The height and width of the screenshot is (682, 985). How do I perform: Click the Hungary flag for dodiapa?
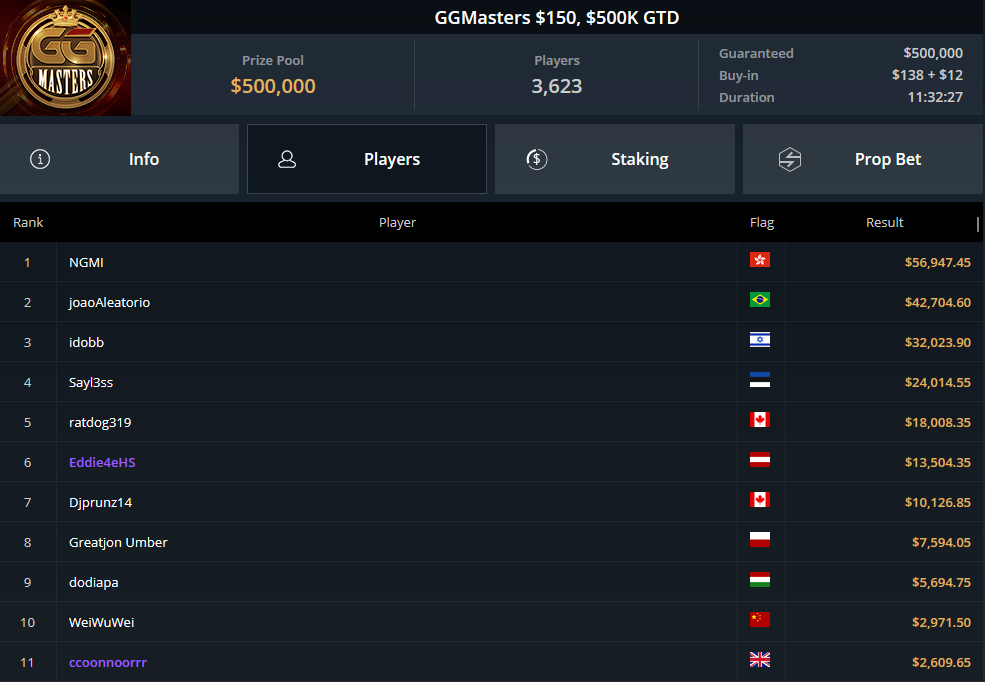[x=759, y=580]
